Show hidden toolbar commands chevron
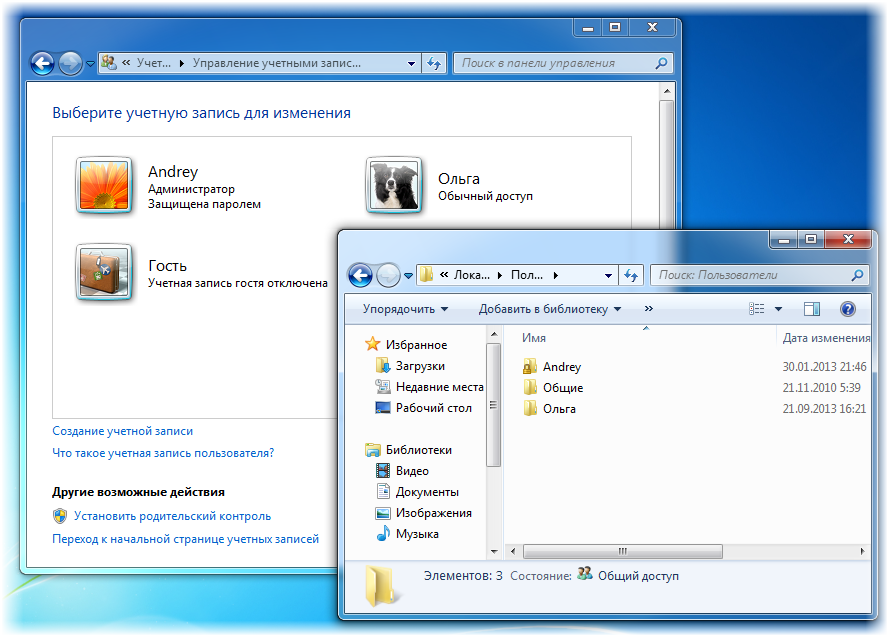 pos(649,308)
